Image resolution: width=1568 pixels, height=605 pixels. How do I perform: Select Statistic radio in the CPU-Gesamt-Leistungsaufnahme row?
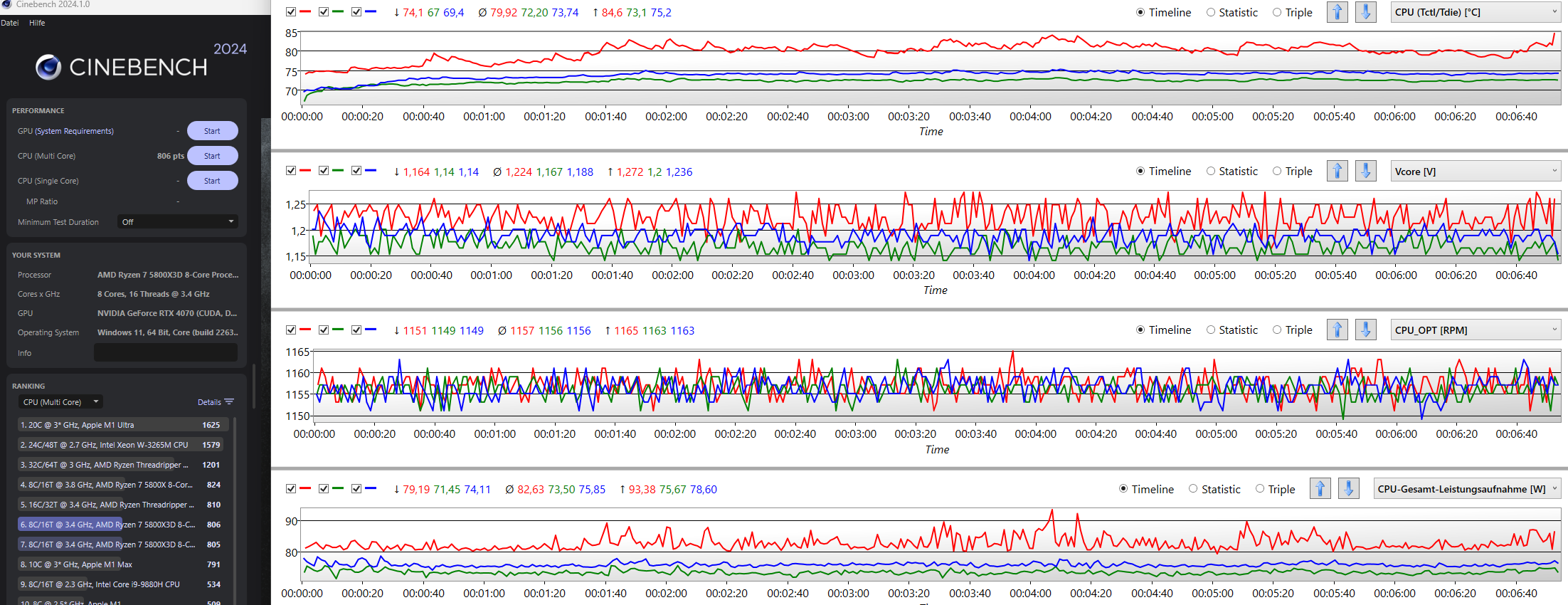[x=1194, y=488]
